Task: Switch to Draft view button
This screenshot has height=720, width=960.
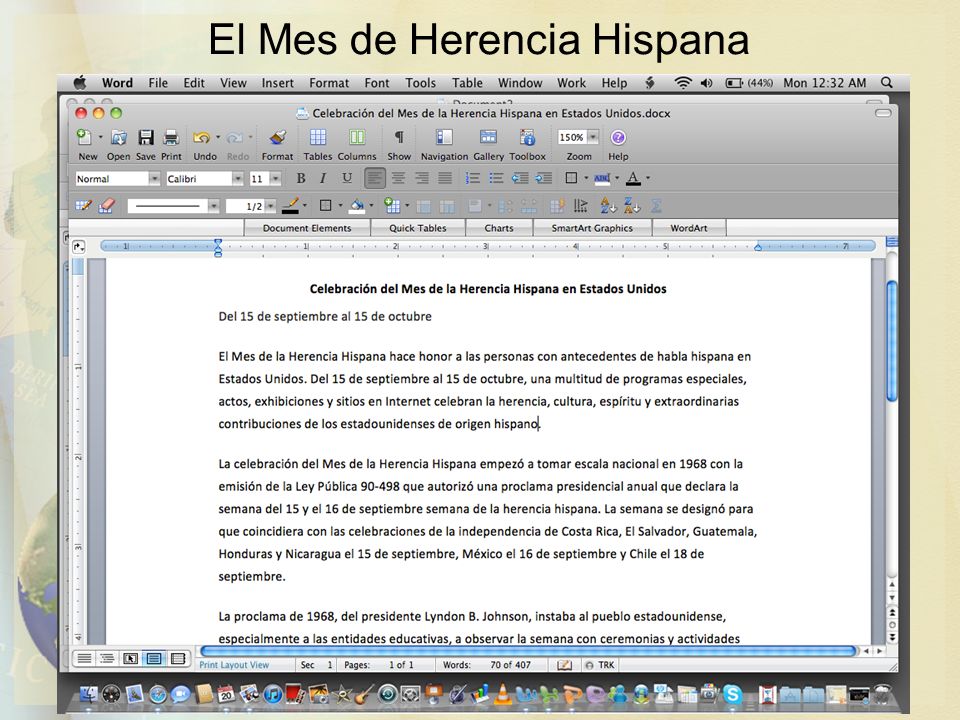Action: coord(84,659)
